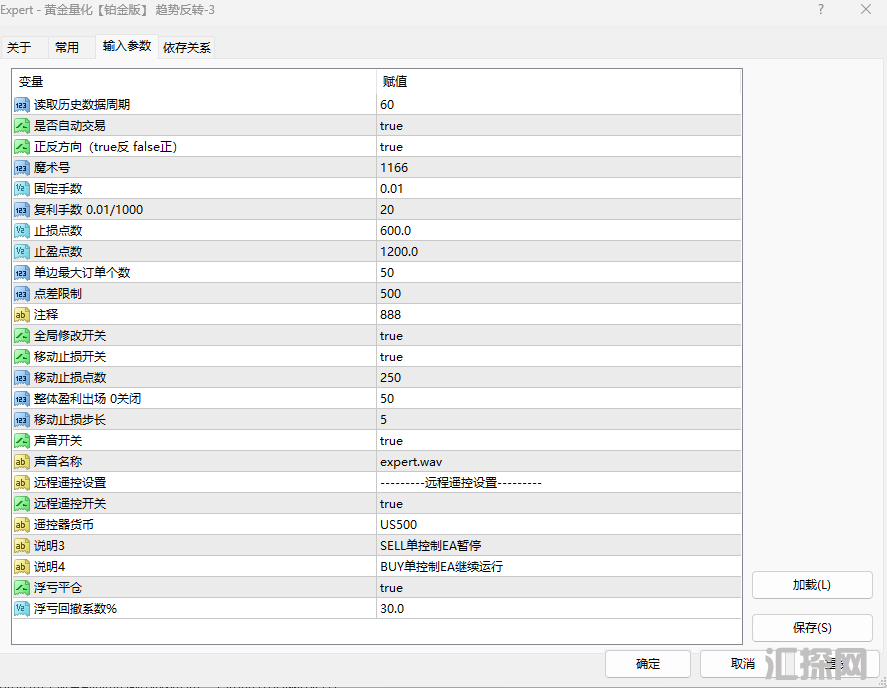
Task: Click the double-type icon beside 浮亏回撤系数%
Action: point(21,609)
